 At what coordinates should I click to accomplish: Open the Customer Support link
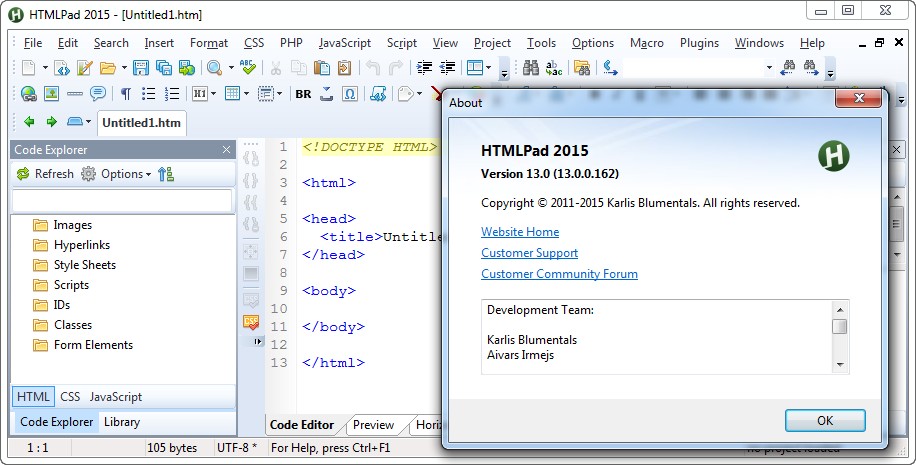[529, 253]
